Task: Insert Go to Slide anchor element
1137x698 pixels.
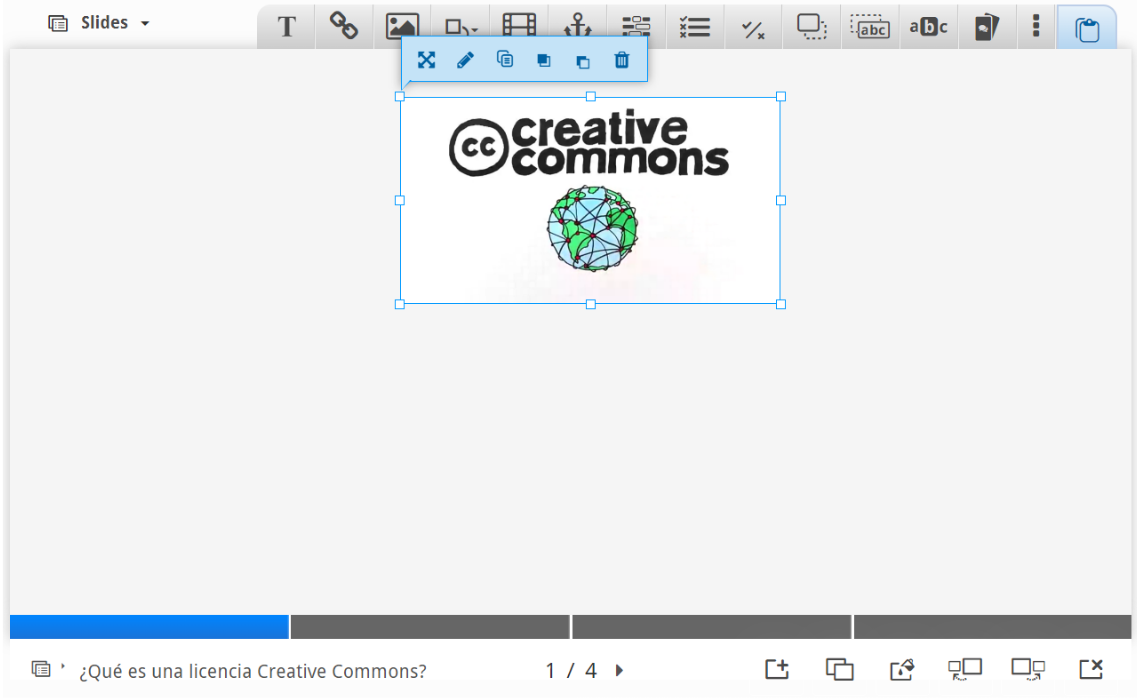Action: click(578, 27)
